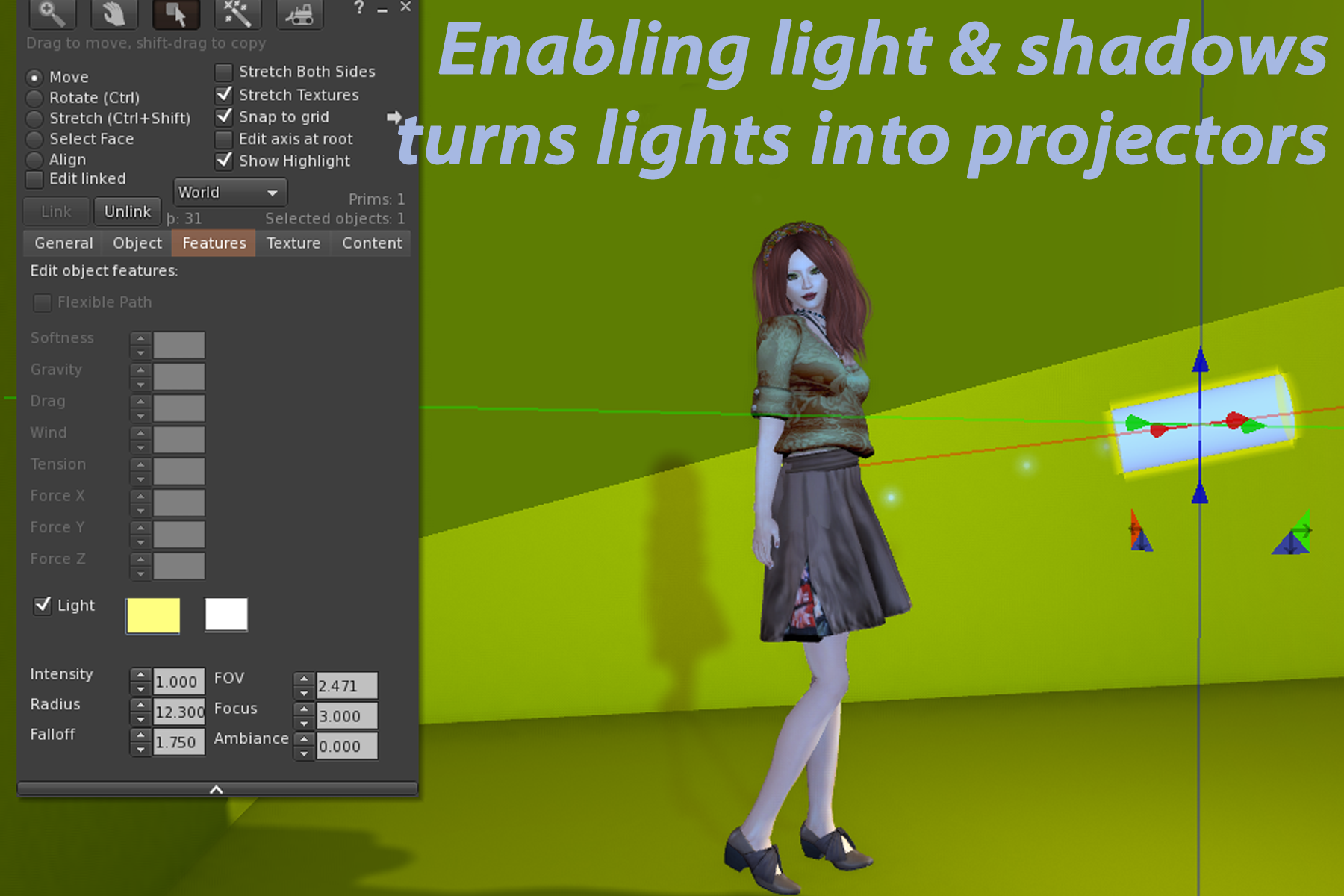The width and height of the screenshot is (1344, 896).
Task: Increase Intensity with the up stepper arrow
Action: 140,674
